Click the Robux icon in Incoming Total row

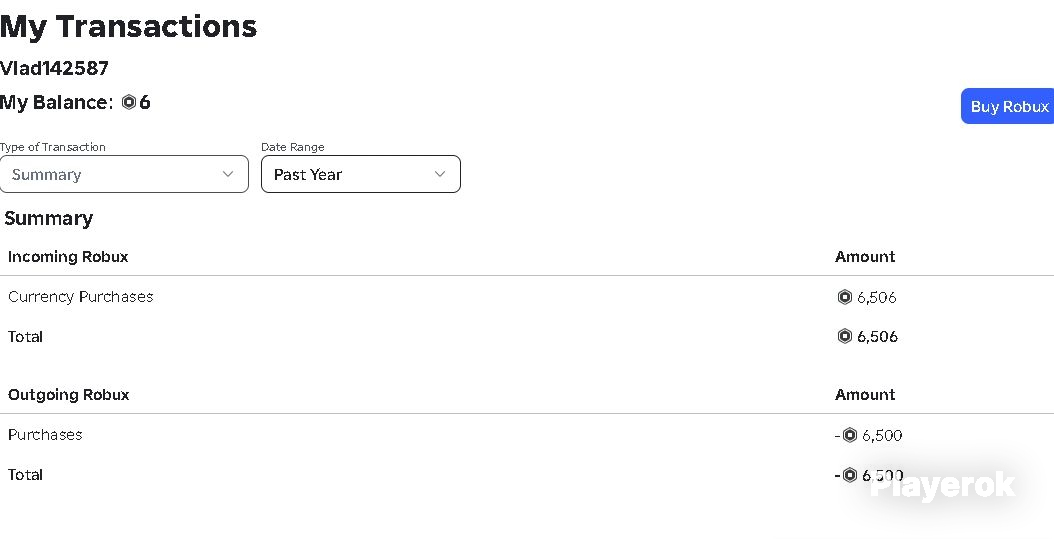(845, 336)
